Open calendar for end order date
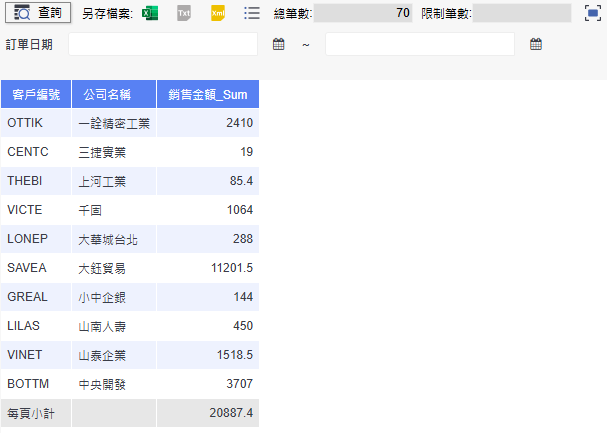This screenshot has height=433, width=607. pyautogui.click(x=536, y=45)
